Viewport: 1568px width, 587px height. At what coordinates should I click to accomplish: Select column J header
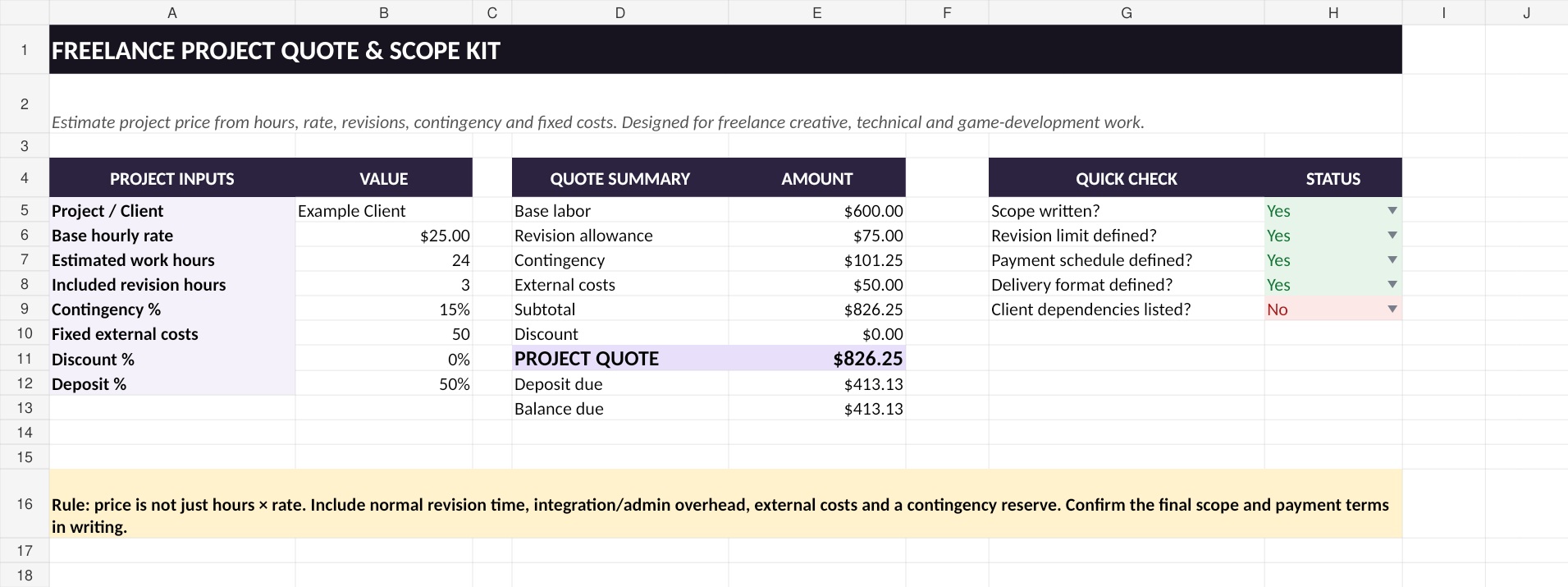[x=1526, y=12]
